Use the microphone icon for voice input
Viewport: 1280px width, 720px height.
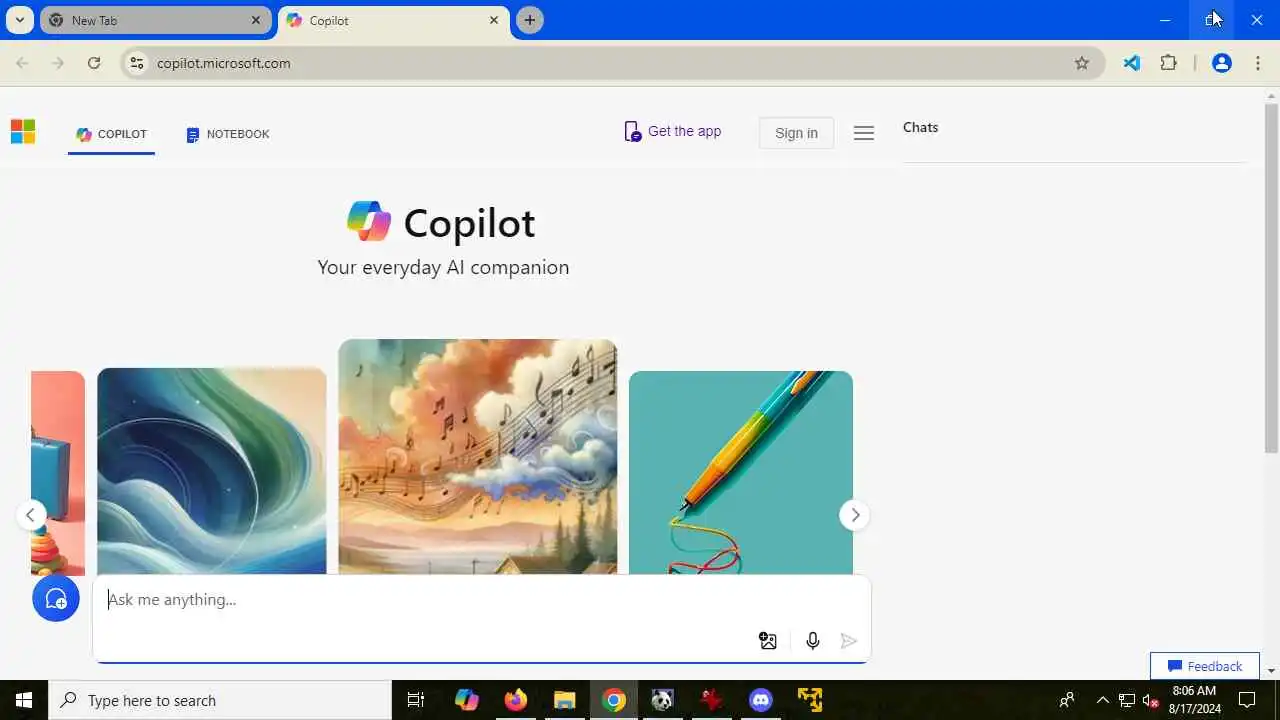[x=813, y=641]
